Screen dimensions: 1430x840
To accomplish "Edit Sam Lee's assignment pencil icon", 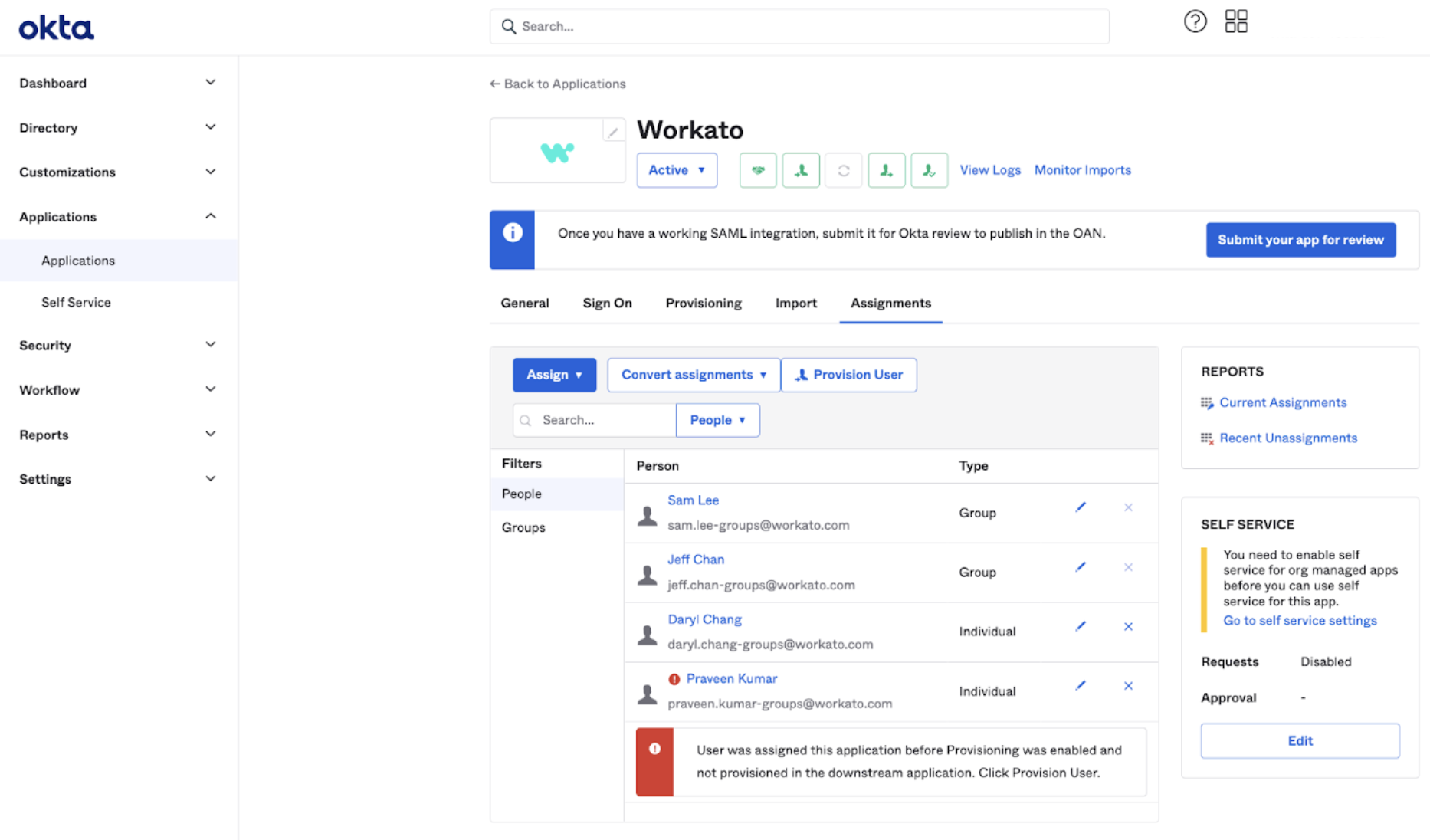I will point(1080,507).
